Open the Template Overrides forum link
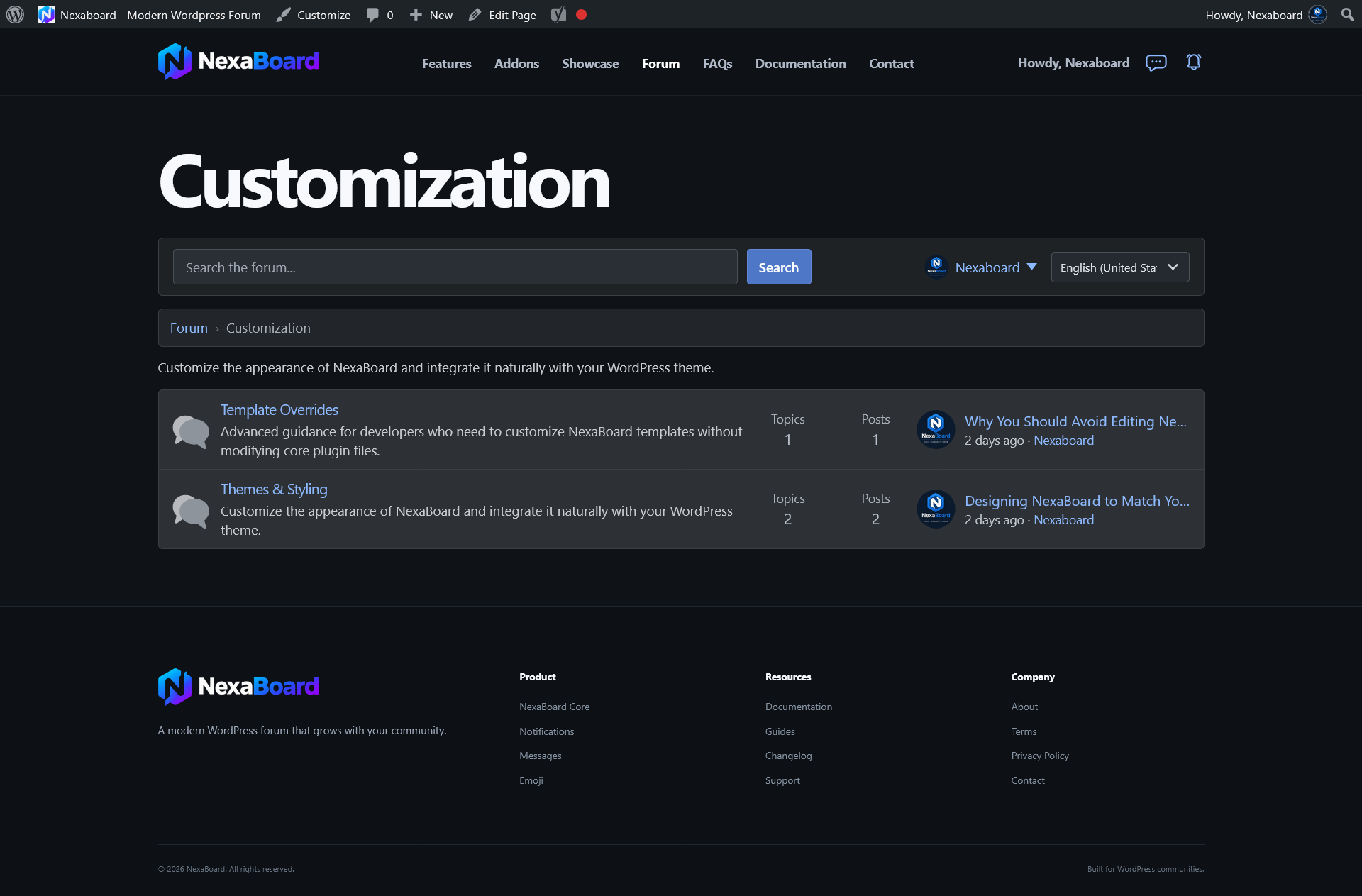 pyautogui.click(x=279, y=410)
